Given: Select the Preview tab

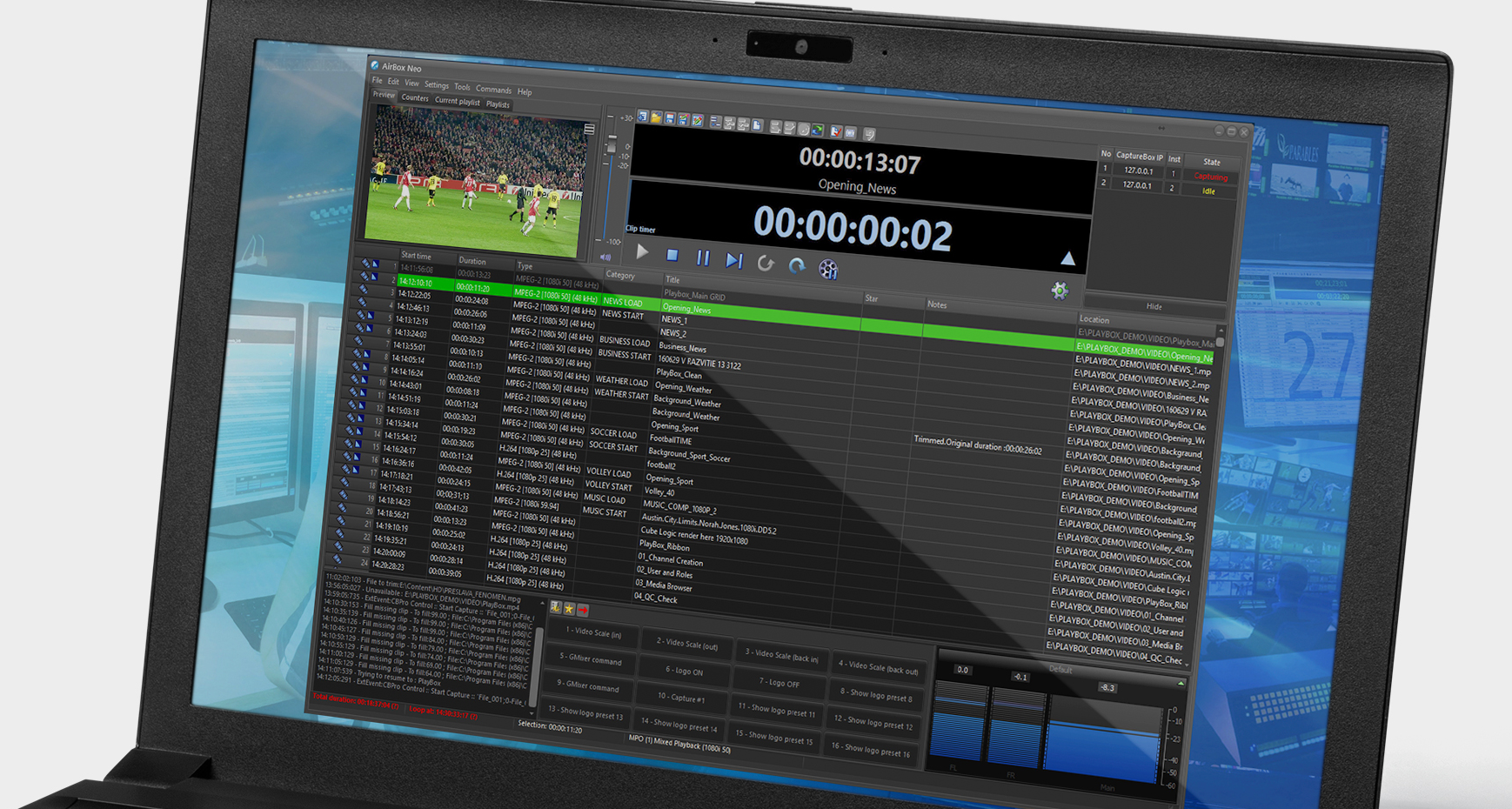Looking at the screenshot, I should (x=384, y=95).
